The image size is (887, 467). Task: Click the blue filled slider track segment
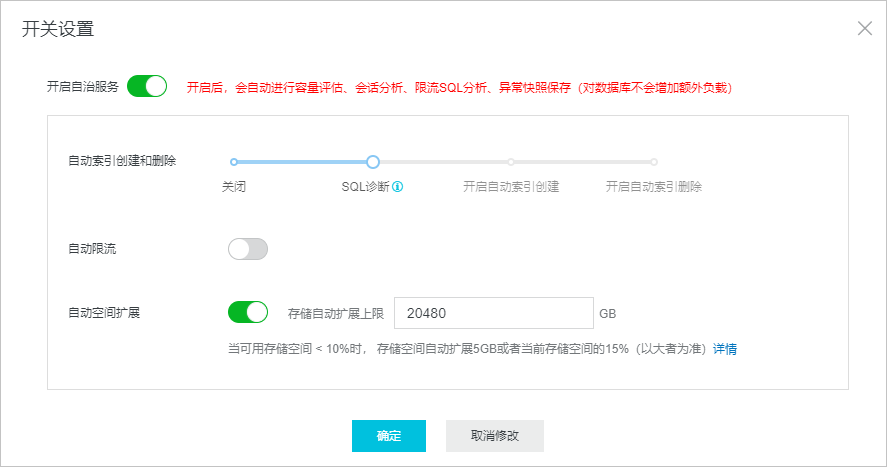302,162
